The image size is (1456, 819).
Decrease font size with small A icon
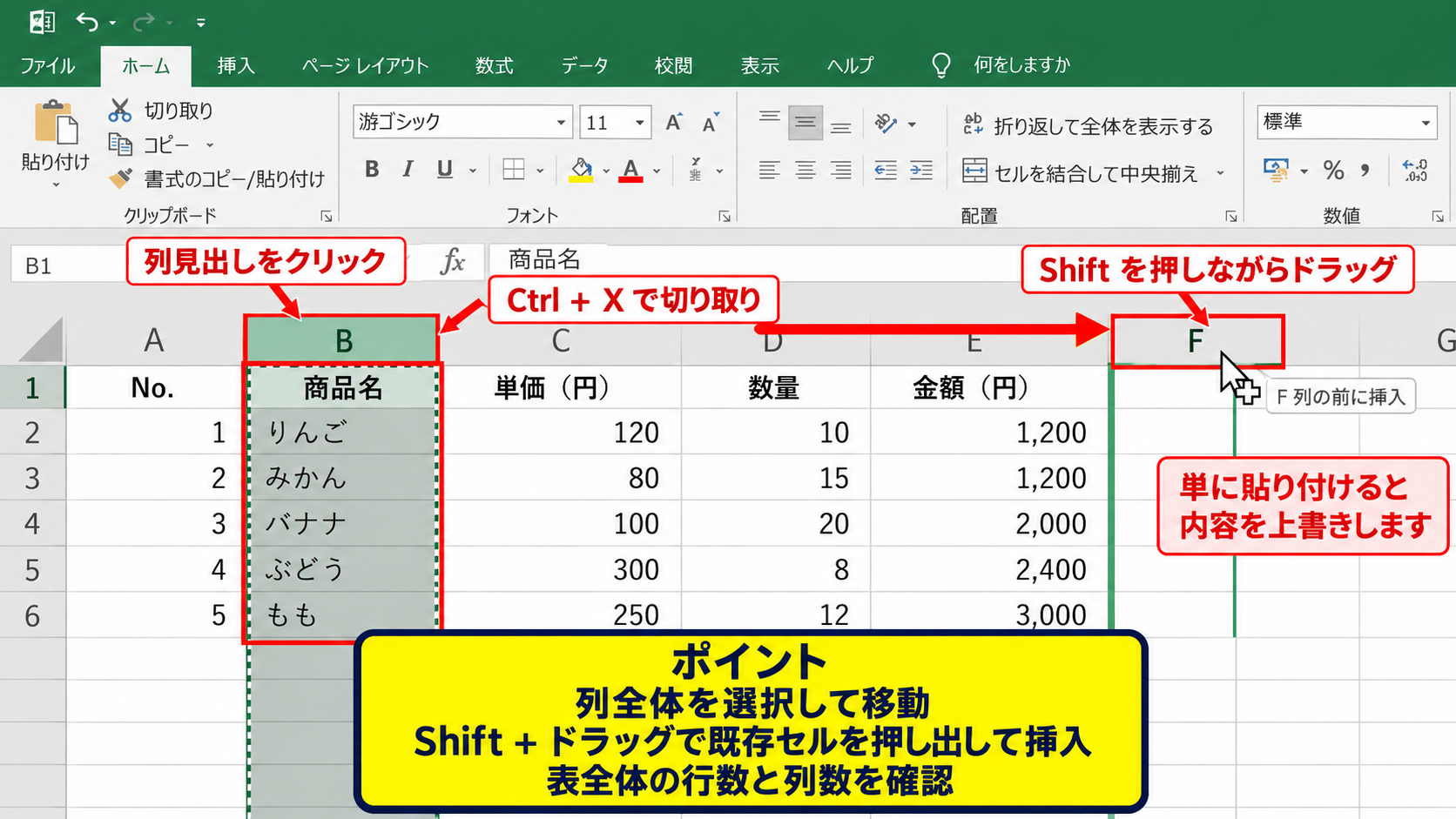[x=711, y=123]
